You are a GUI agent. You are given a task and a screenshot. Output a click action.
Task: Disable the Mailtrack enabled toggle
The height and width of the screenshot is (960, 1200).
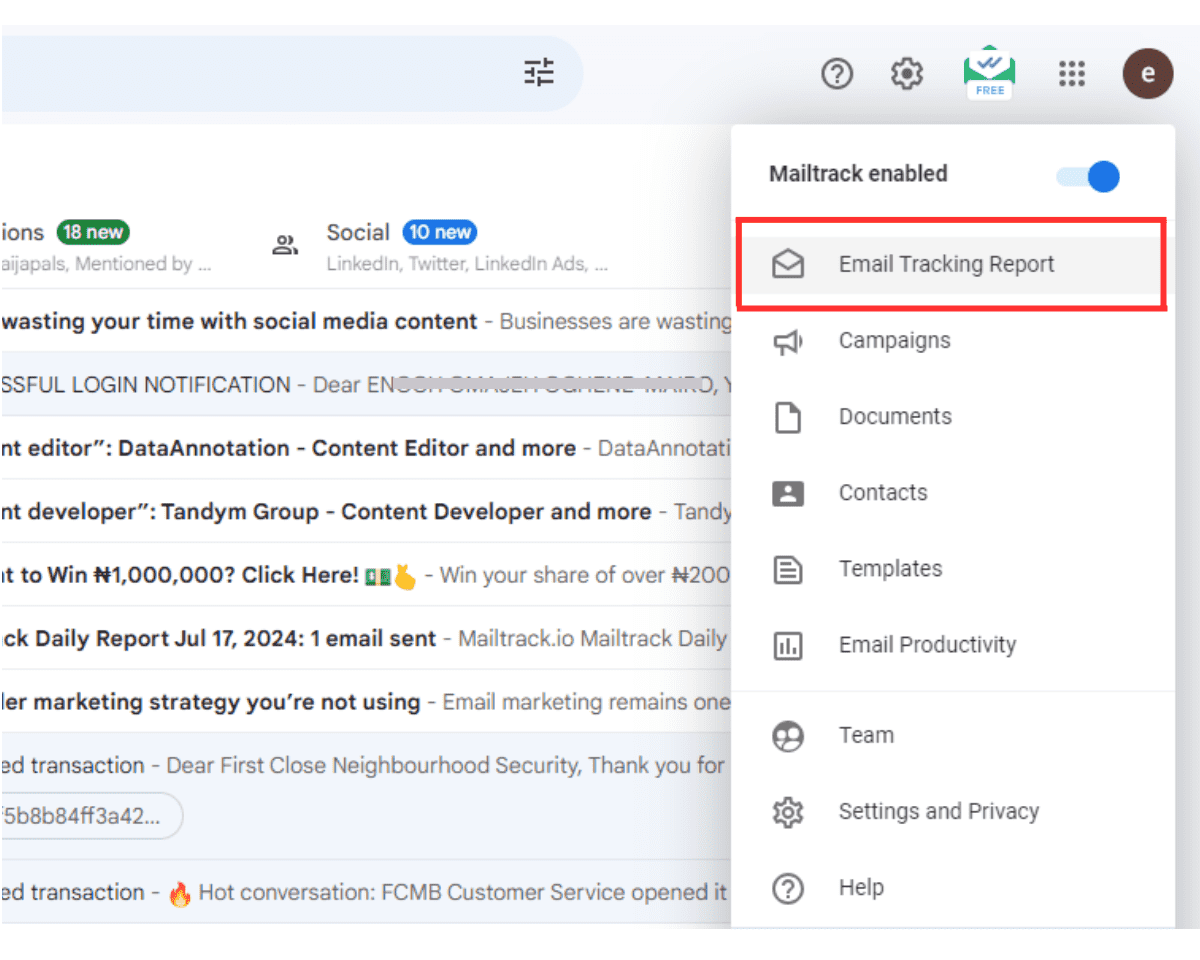pyautogui.click(x=1088, y=177)
